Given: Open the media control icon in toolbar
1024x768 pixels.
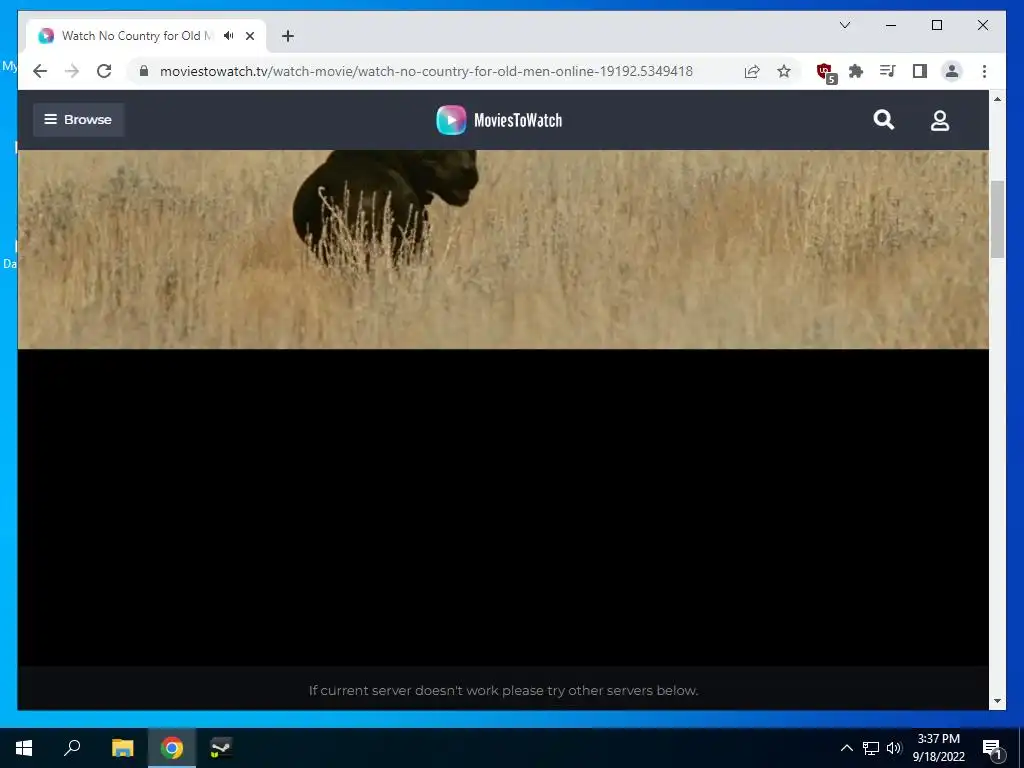Looking at the screenshot, I should [888, 71].
